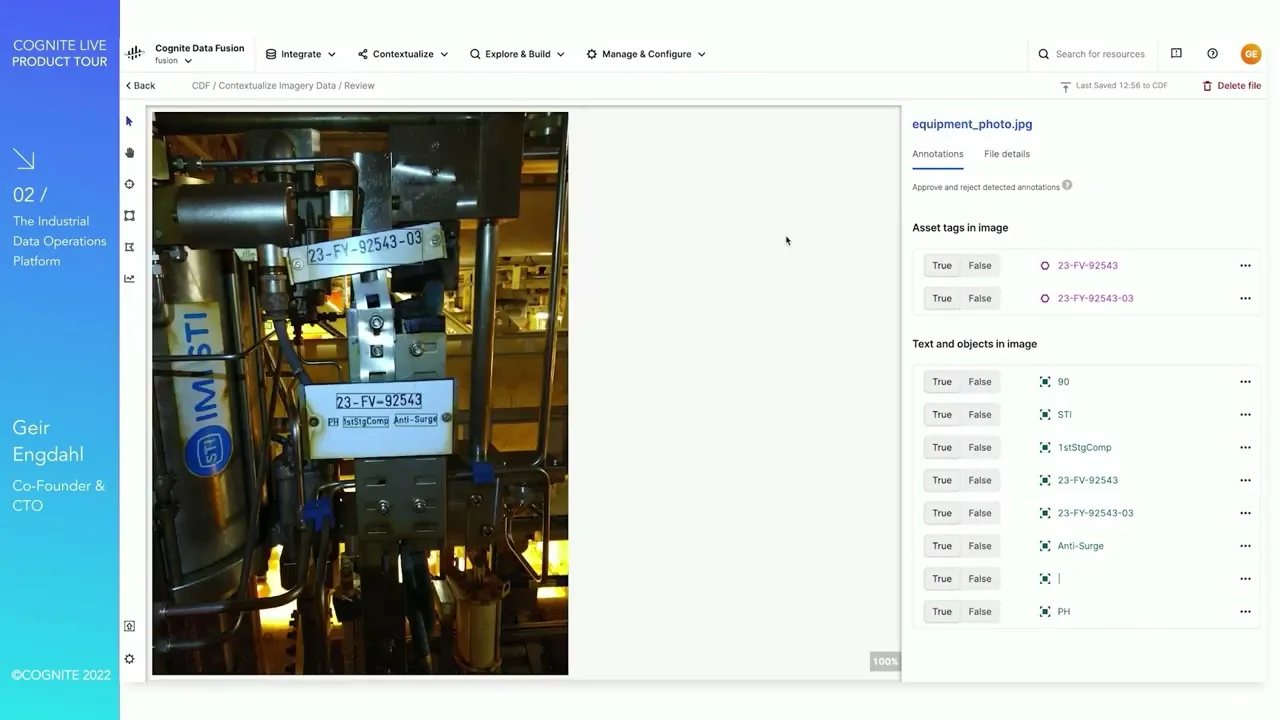Viewport: 1280px width, 720px height.
Task: Click the text icon beside Anti-Surge
Action: [1045, 546]
